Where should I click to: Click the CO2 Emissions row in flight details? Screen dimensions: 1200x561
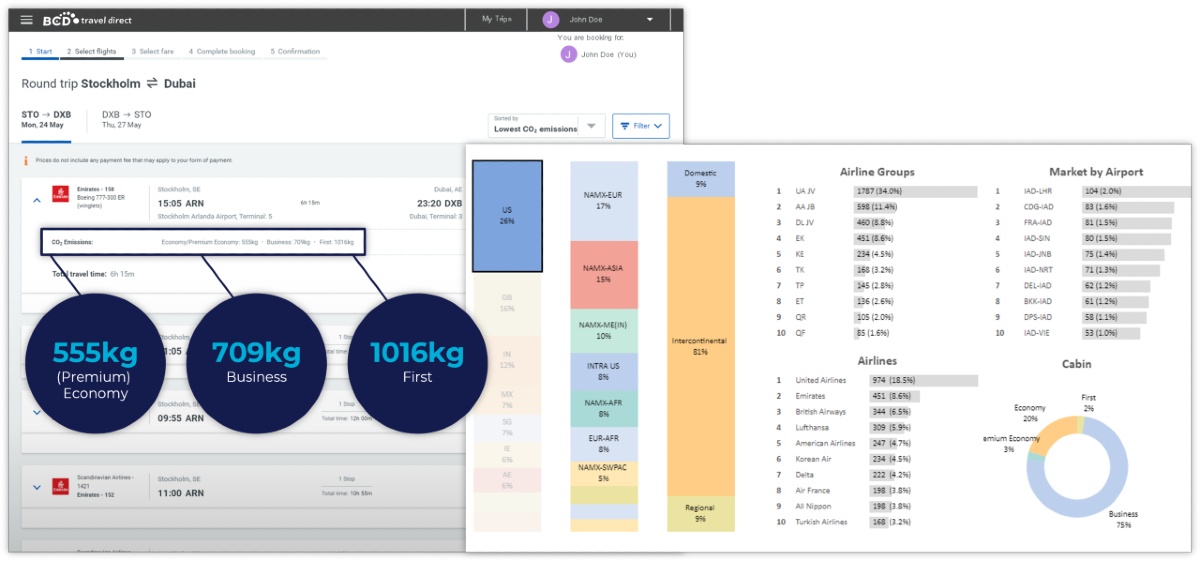tap(203, 241)
